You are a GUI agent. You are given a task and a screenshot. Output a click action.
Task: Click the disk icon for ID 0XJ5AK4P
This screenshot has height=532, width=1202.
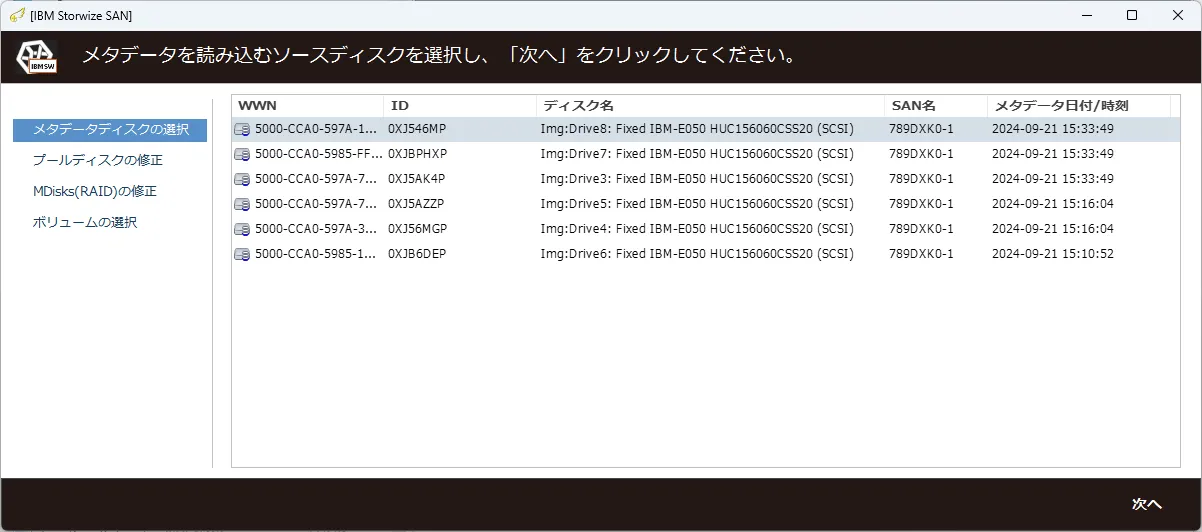pyautogui.click(x=242, y=179)
